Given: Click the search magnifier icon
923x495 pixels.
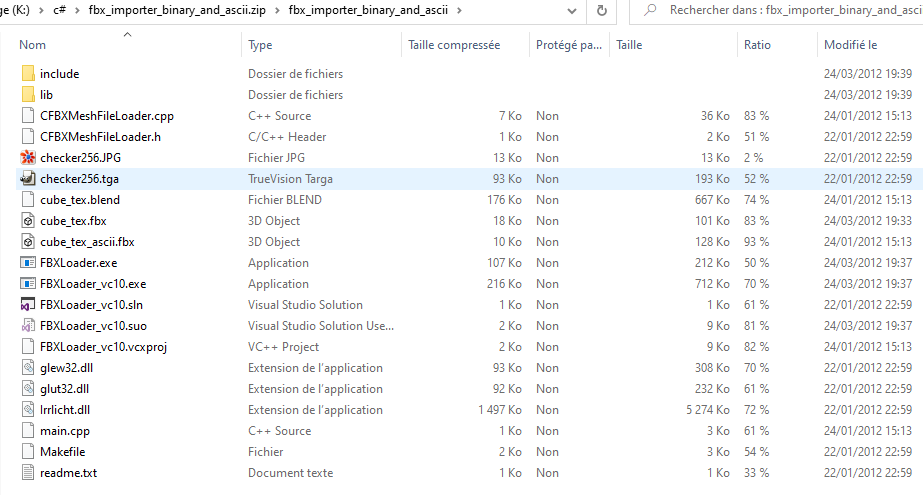Looking at the screenshot, I should (x=650, y=10).
